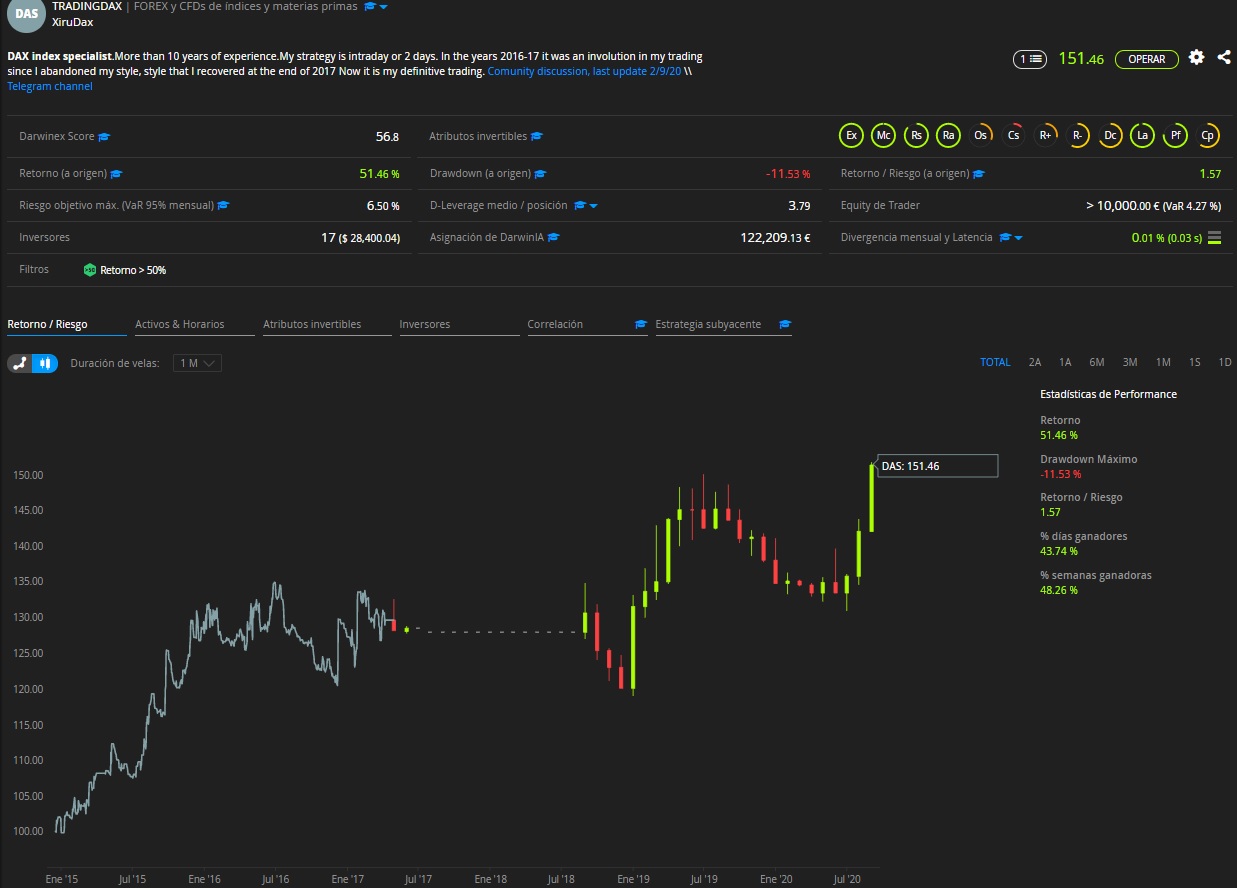This screenshot has height=888, width=1237.
Task: Select the 6M time range
Action: pos(1097,362)
